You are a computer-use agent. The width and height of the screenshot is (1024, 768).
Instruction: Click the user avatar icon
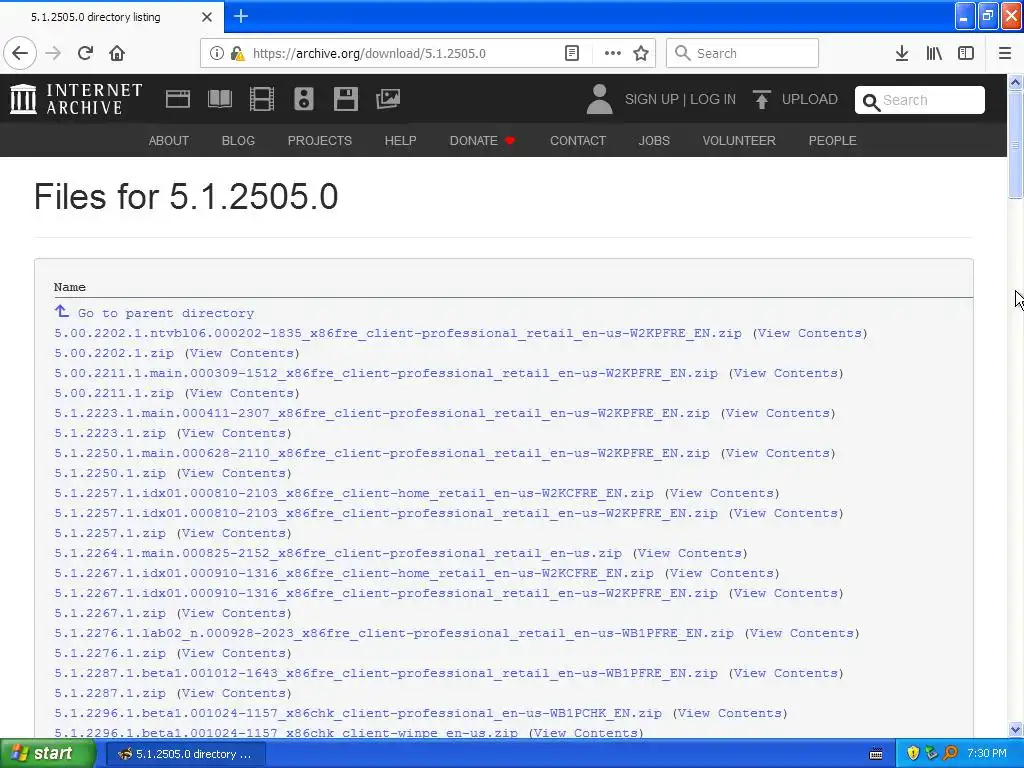pyautogui.click(x=600, y=99)
